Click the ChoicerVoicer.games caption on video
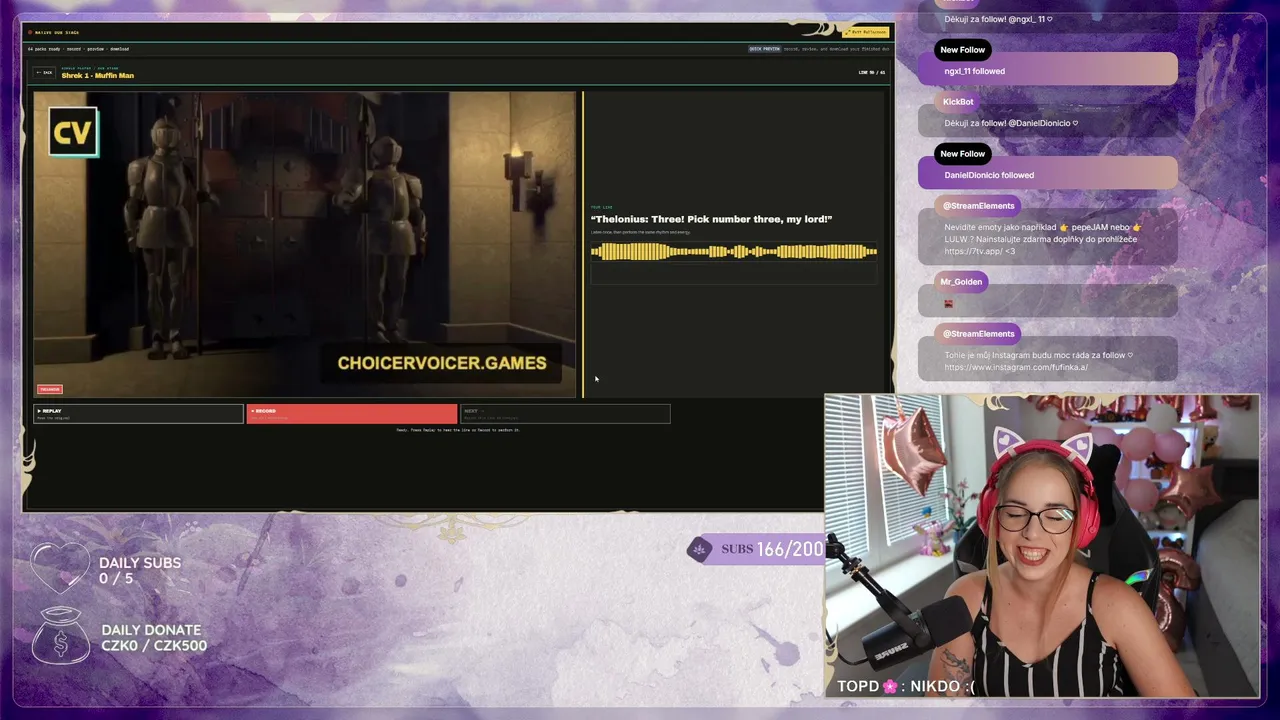The width and height of the screenshot is (1280, 720). tap(442, 363)
